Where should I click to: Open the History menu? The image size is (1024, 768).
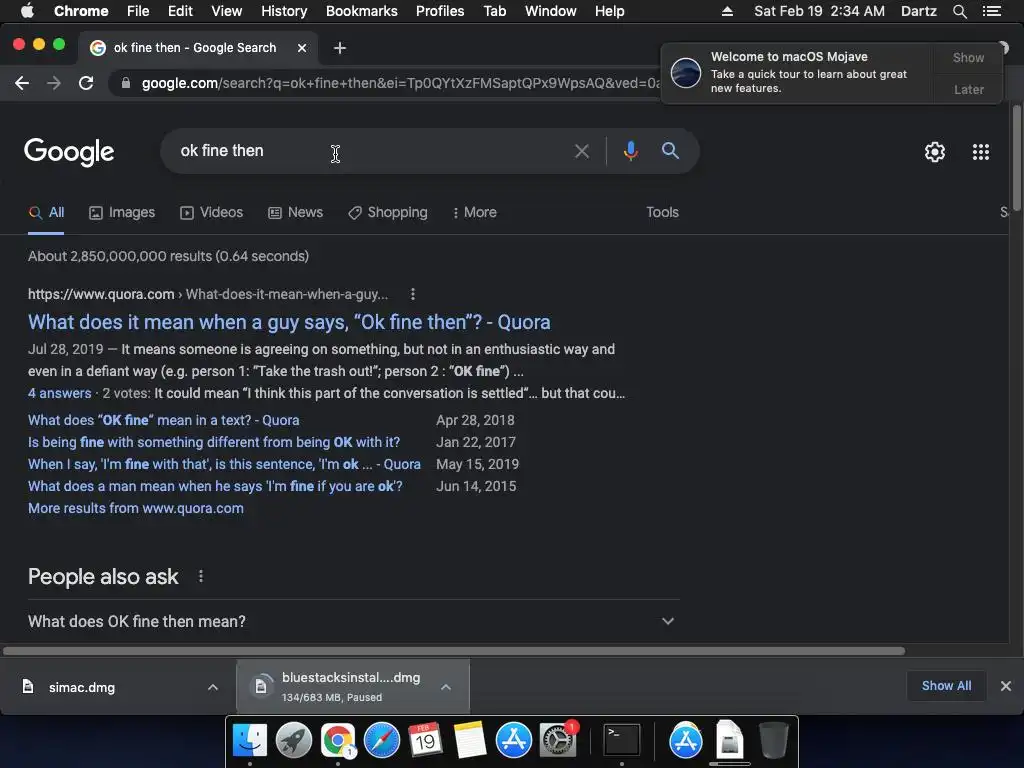click(x=283, y=11)
